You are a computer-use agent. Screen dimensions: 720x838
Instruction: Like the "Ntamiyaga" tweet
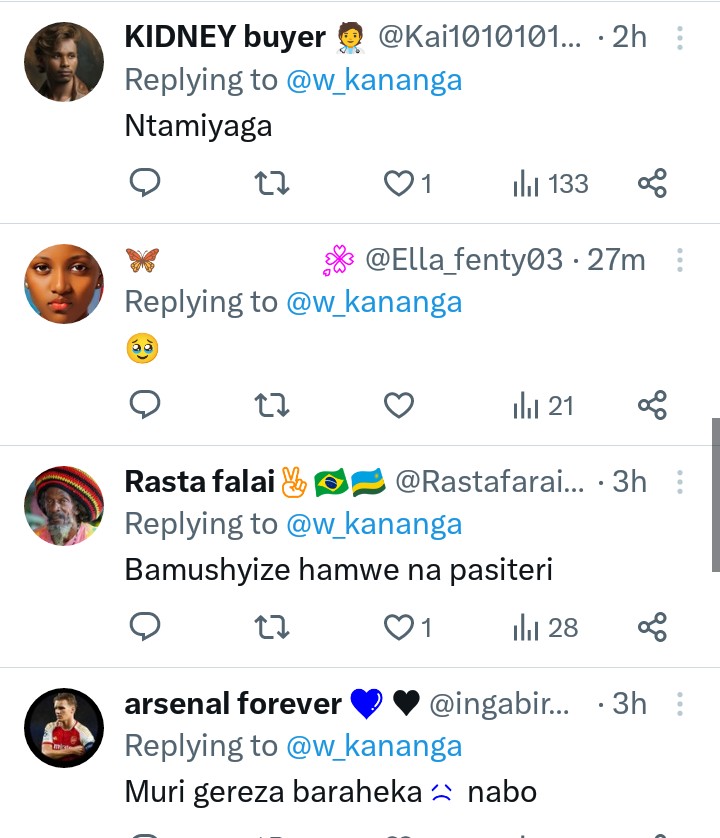pyautogui.click(x=399, y=183)
